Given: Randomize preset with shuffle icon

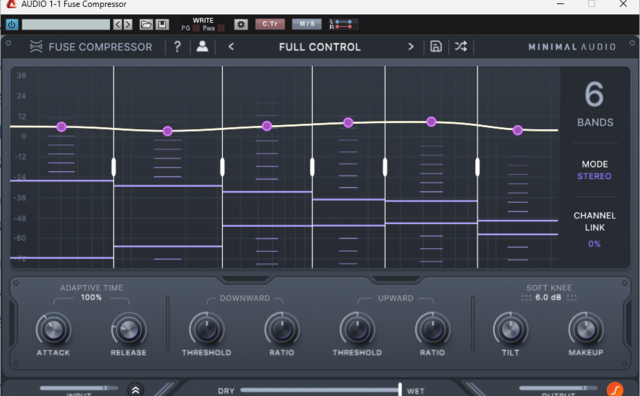Looking at the screenshot, I should [461, 47].
